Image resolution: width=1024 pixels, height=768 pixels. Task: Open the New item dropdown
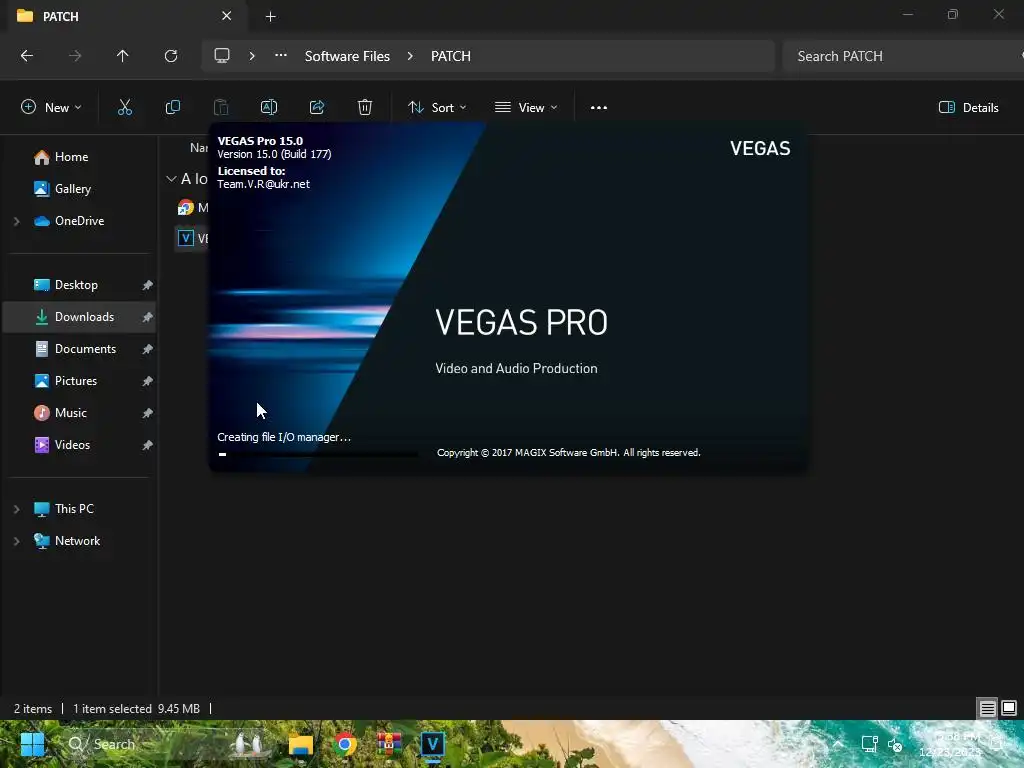(51, 108)
